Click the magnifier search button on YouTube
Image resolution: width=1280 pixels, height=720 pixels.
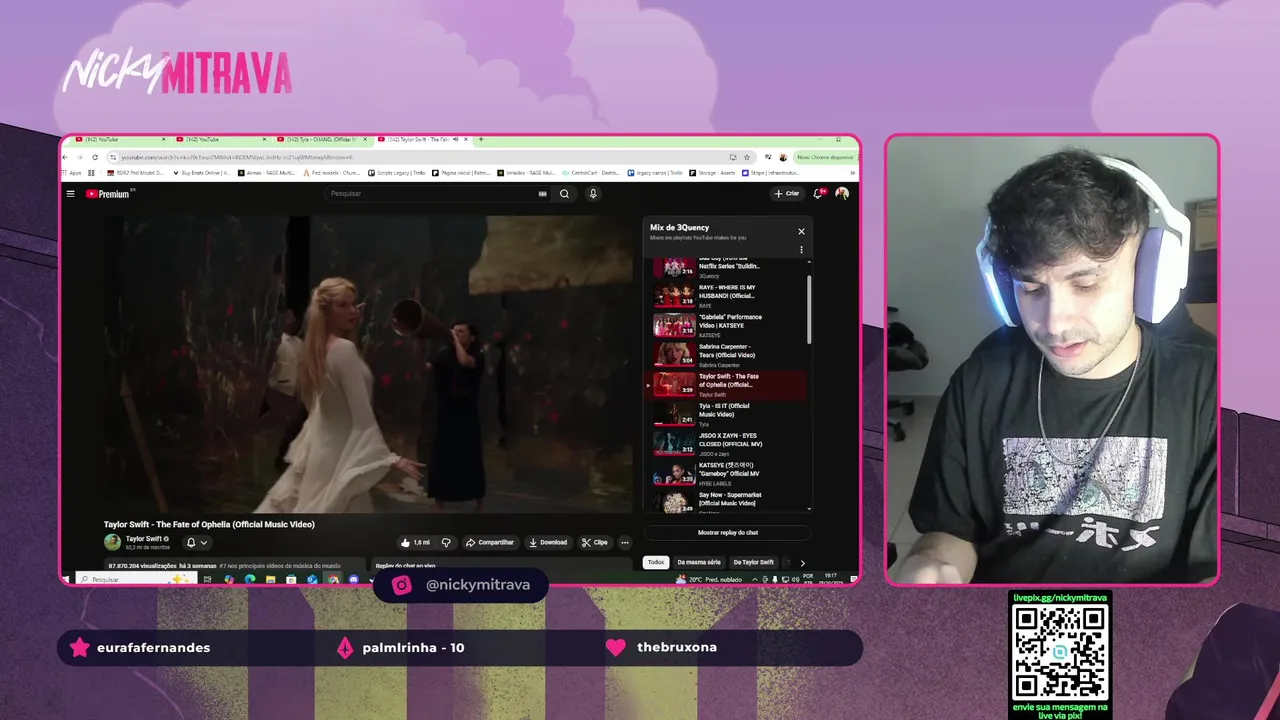(564, 194)
